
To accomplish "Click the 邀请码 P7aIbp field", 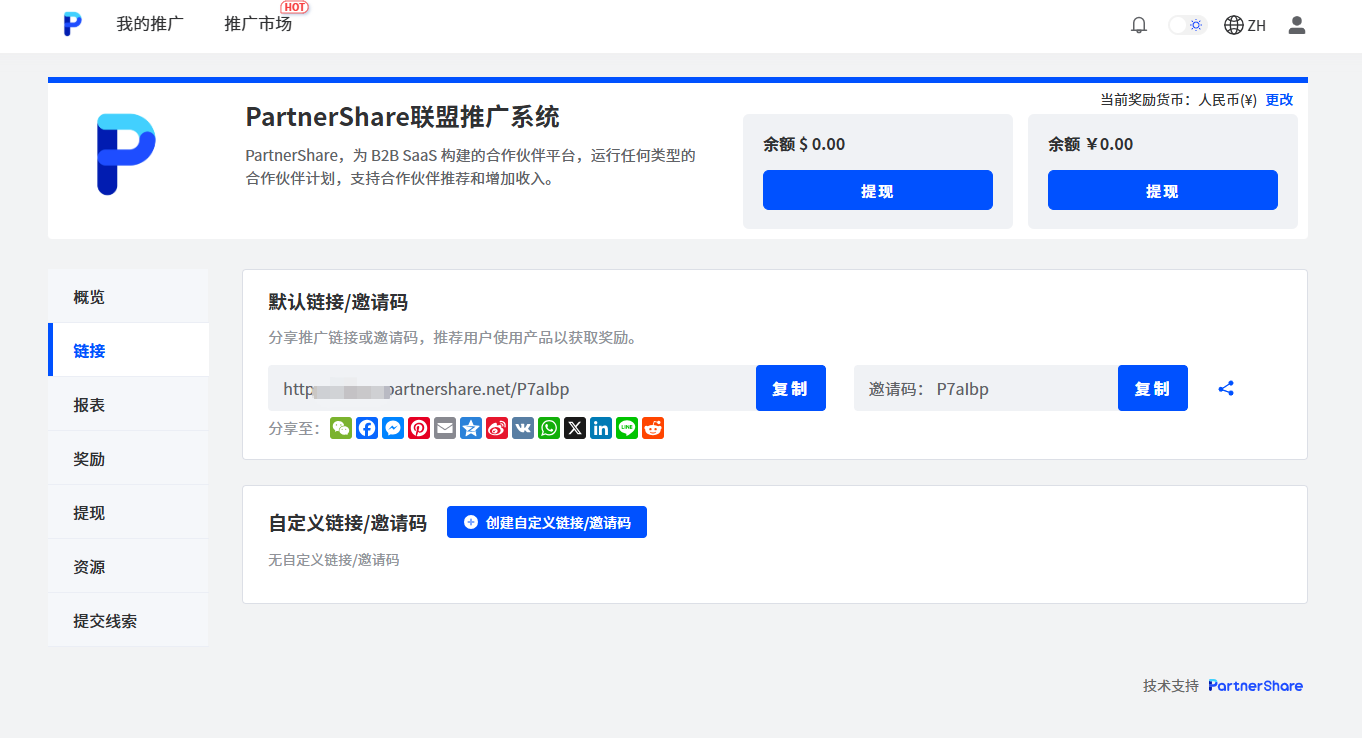I will [986, 388].
